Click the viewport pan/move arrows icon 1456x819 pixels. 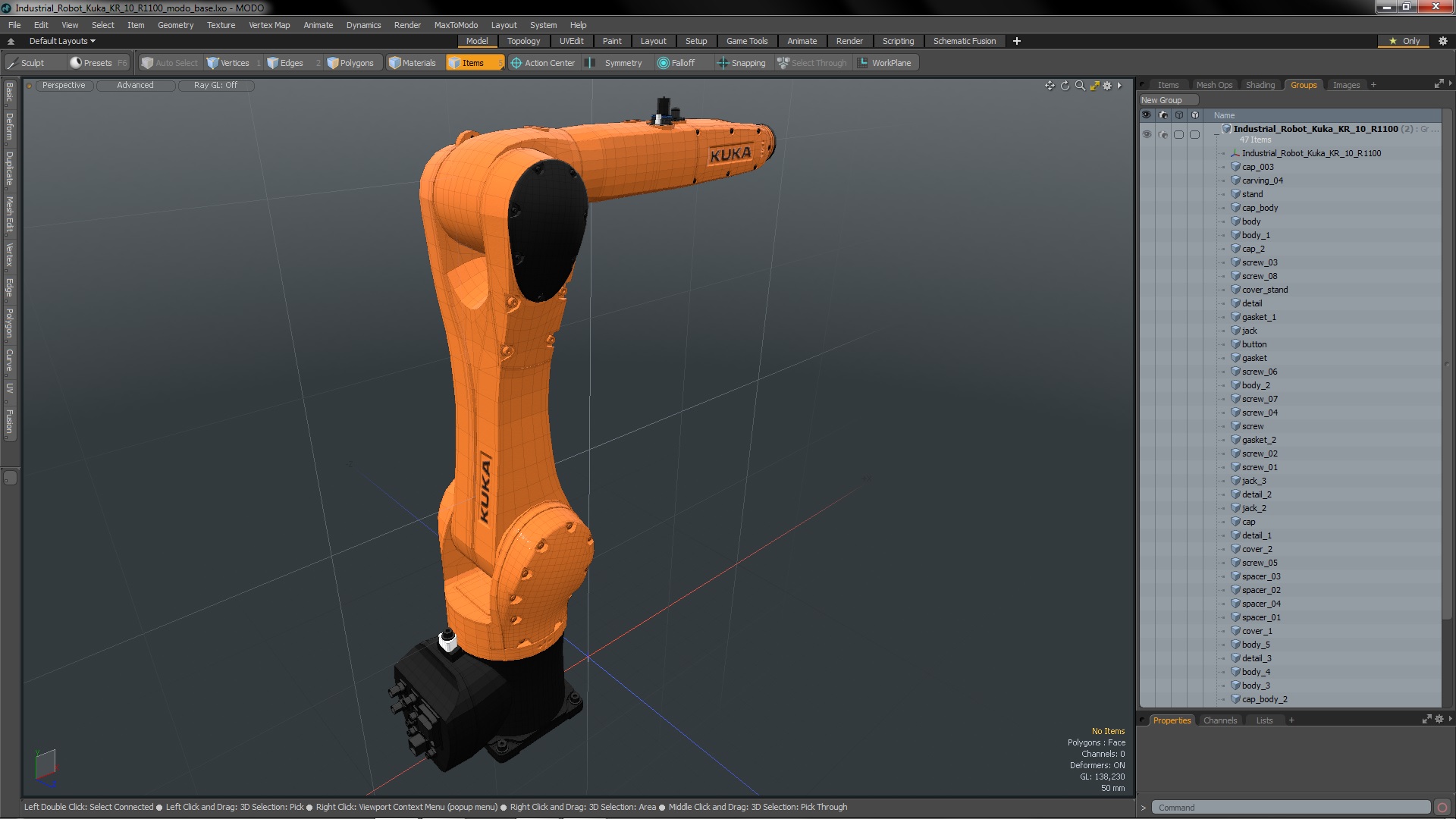click(x=1050, y=86)
